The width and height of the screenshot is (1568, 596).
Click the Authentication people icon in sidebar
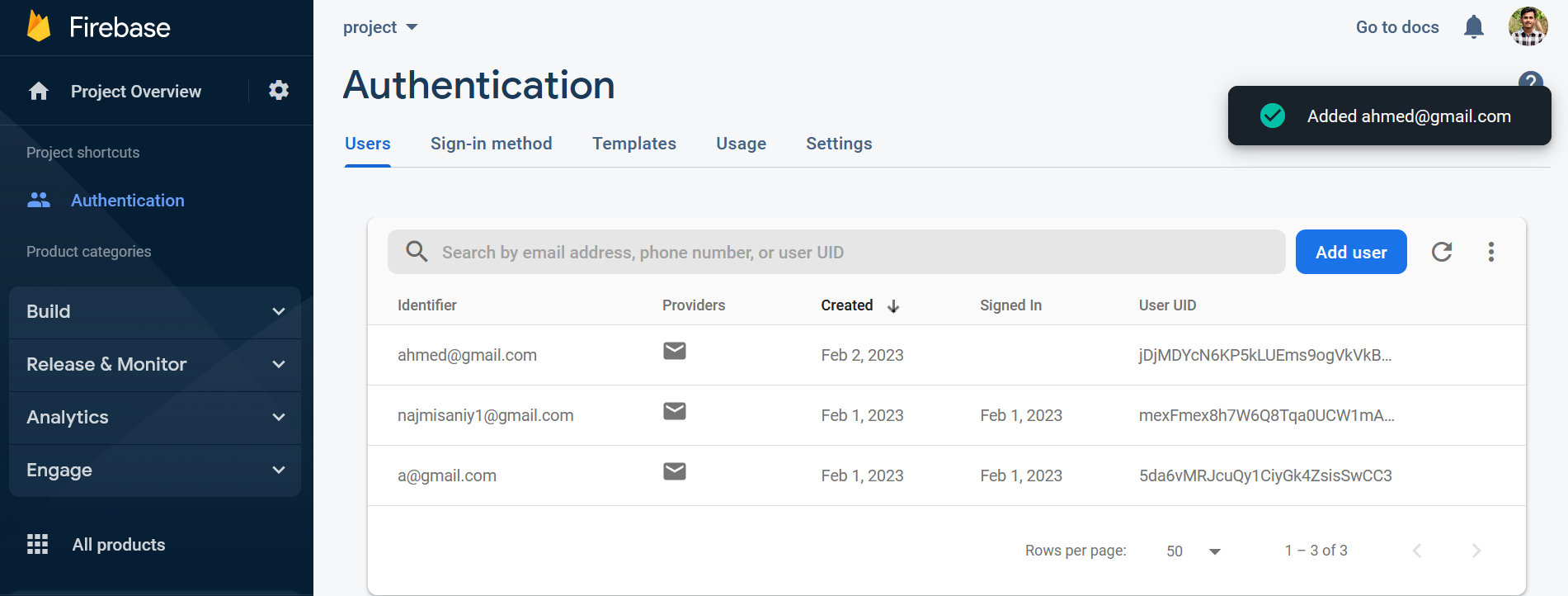click(x=39, y=200)
